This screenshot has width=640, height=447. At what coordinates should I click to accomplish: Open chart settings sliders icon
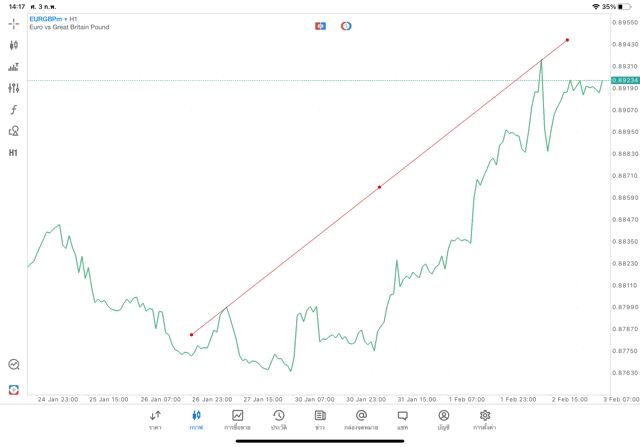pos(13,88)
